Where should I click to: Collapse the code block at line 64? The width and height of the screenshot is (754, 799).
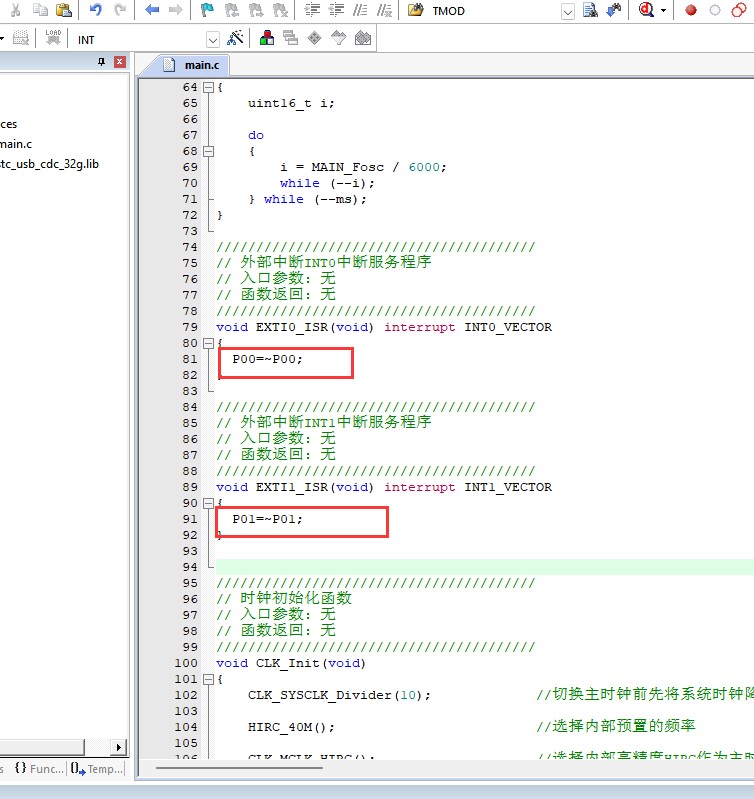pyautogui.click(x=208, y=88)
